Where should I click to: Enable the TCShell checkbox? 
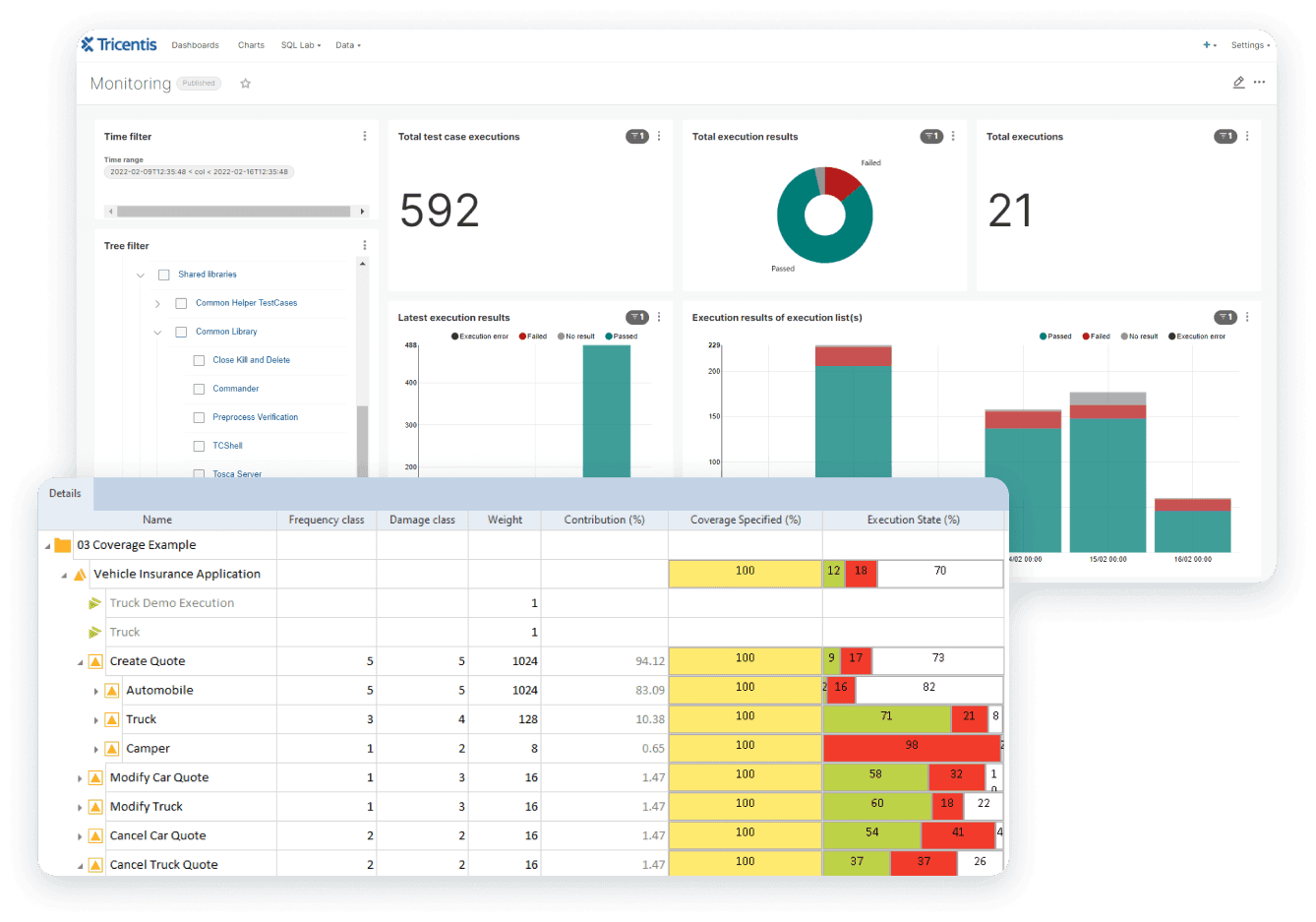(x=199, y=447)
